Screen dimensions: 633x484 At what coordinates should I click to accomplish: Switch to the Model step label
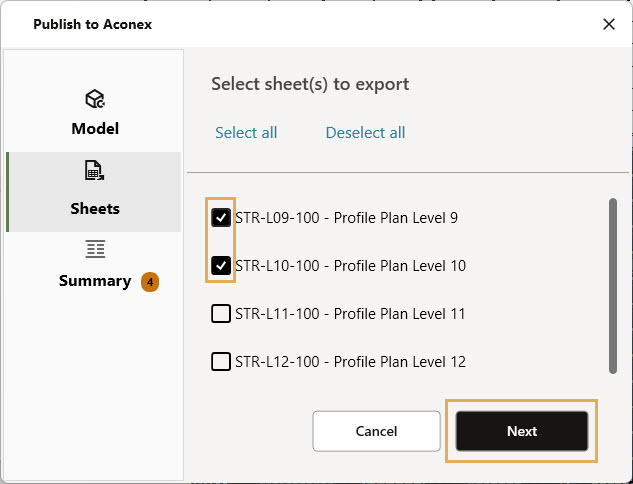click(x=95, y=129)
